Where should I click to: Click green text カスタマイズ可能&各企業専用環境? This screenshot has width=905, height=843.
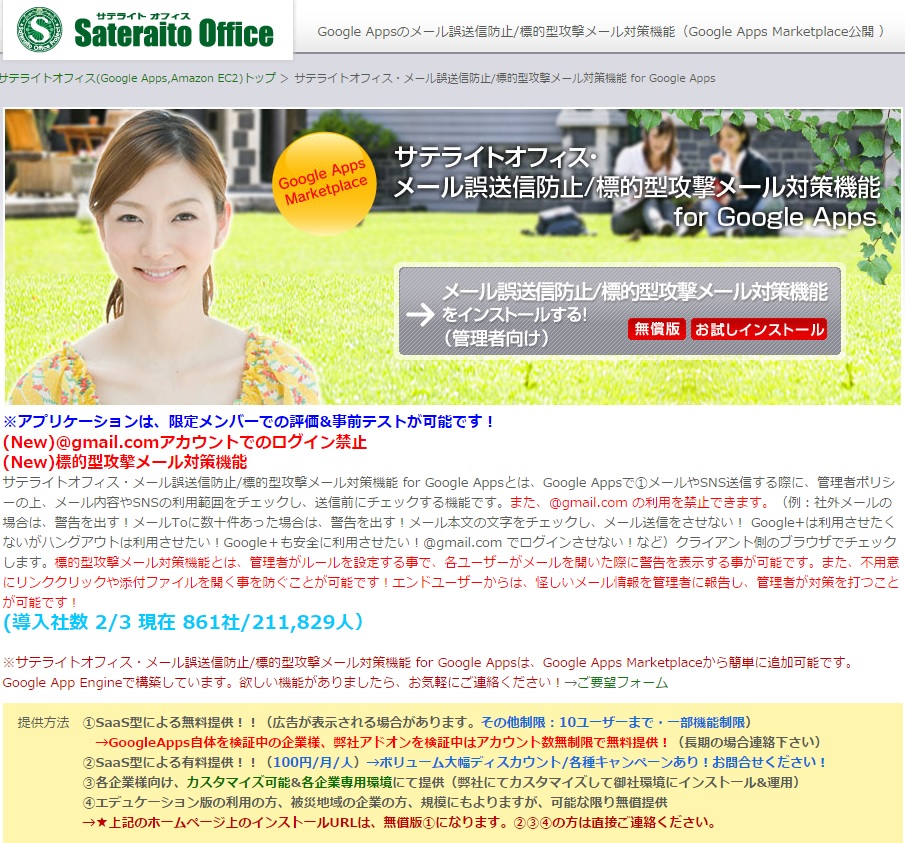click(289, 782)
